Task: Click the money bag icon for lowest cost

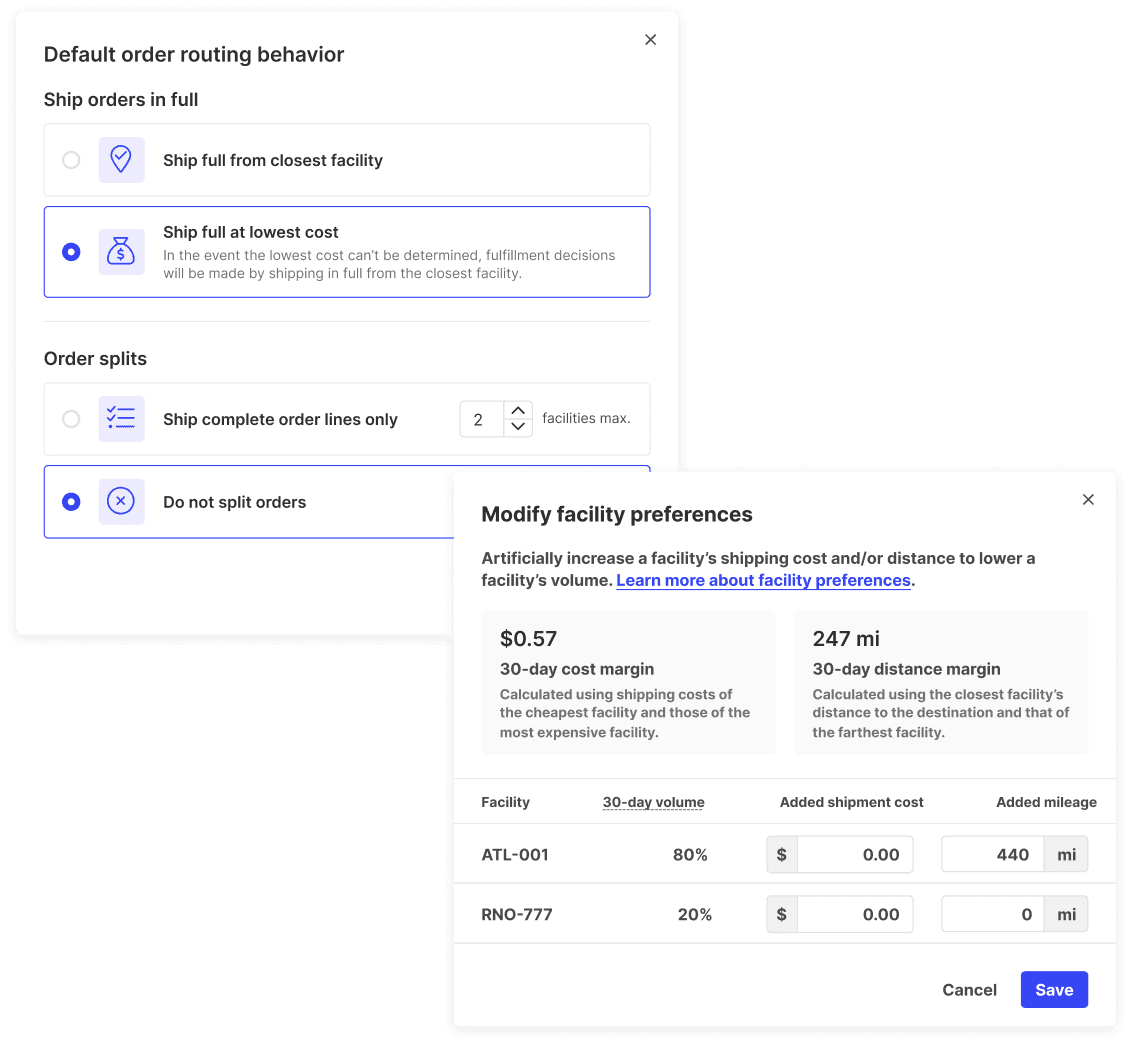Action: pyautogui.click(x=121, y=251)
